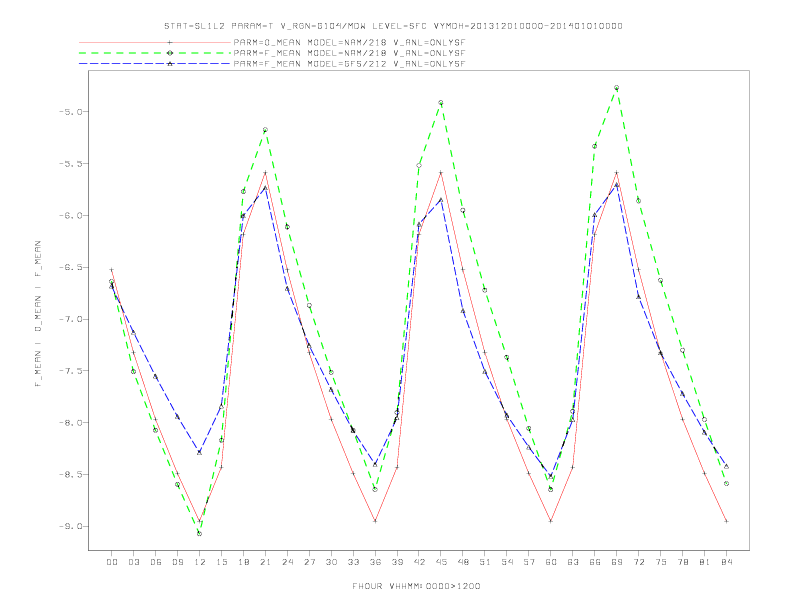792x612 pixels.
Task: Click x-axis tick label 78
Action: (x=682, y=562)
